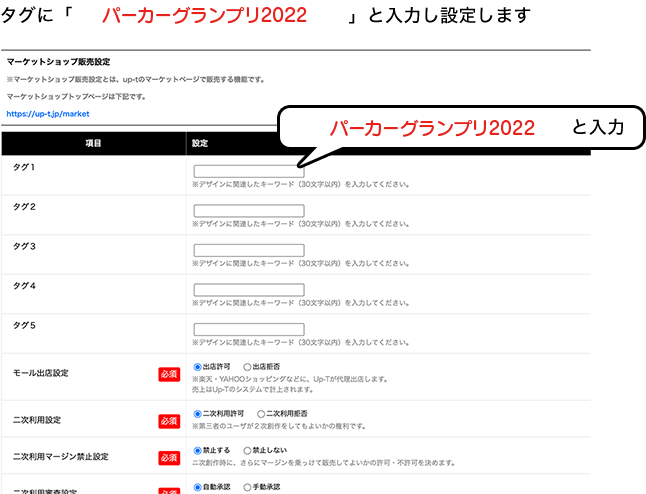The width and height of the screenshot is (646, 494).
Task: Select the タグ3 keyword field
Action: 248,250
